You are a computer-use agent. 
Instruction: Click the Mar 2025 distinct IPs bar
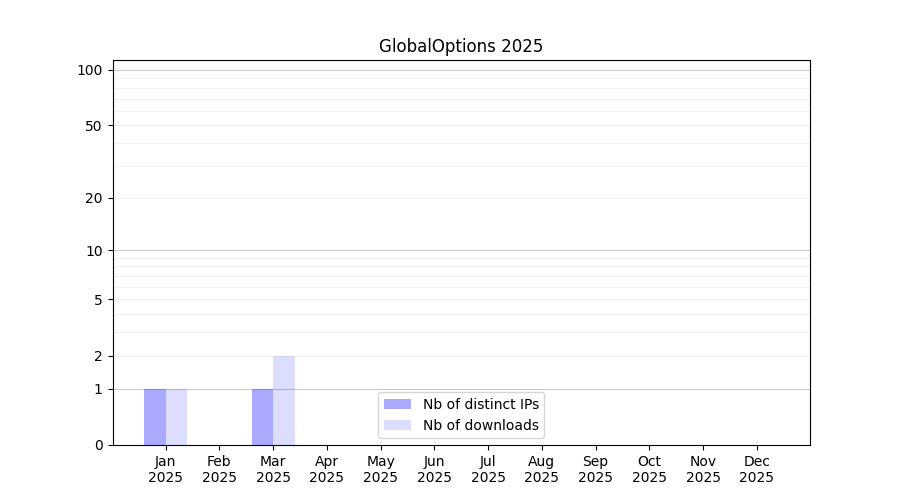click(x=262, y=417)
